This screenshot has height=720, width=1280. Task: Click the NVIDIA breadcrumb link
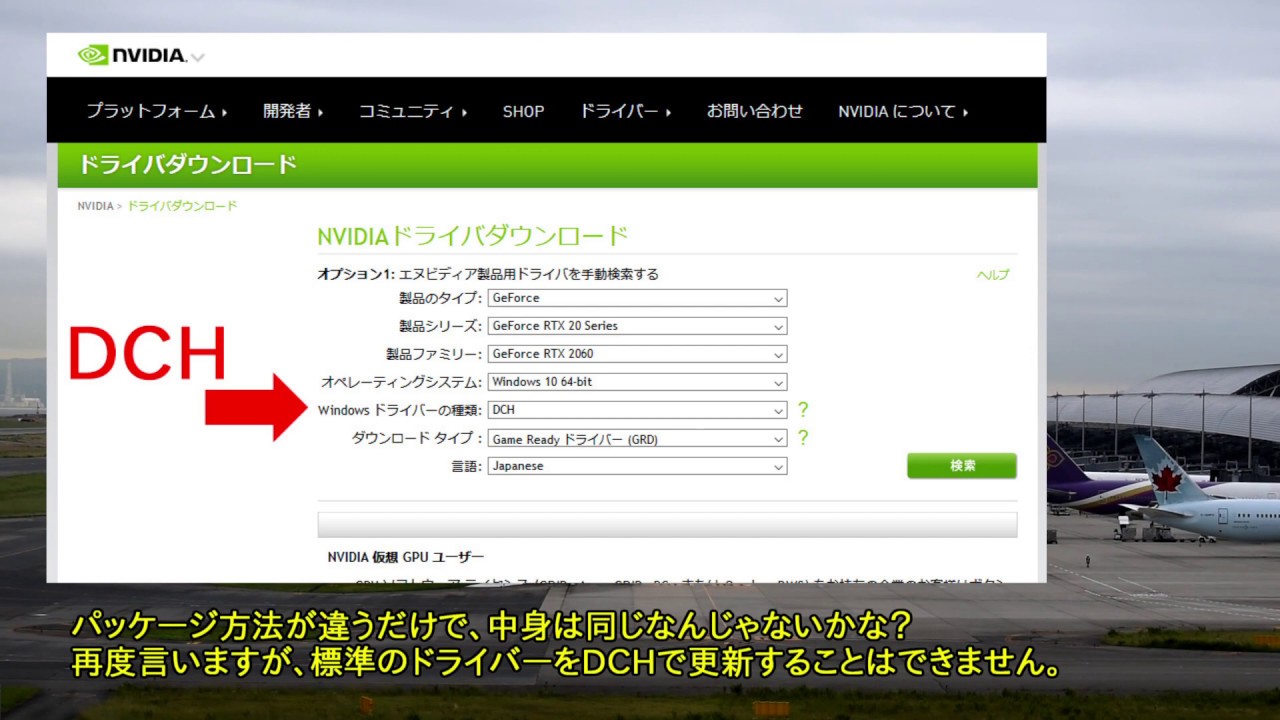(95, 206)
